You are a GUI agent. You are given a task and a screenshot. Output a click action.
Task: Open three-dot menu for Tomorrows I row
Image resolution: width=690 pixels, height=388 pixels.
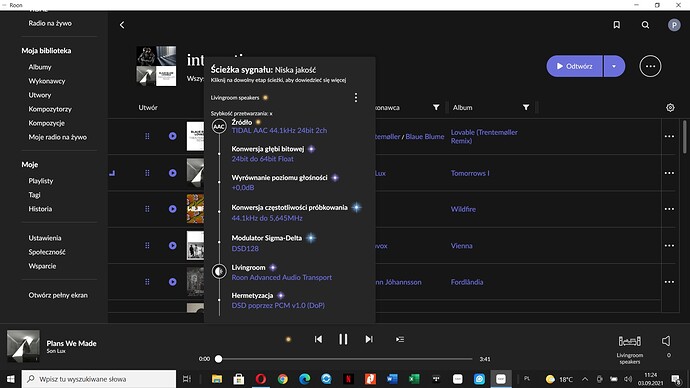[669, 173]
